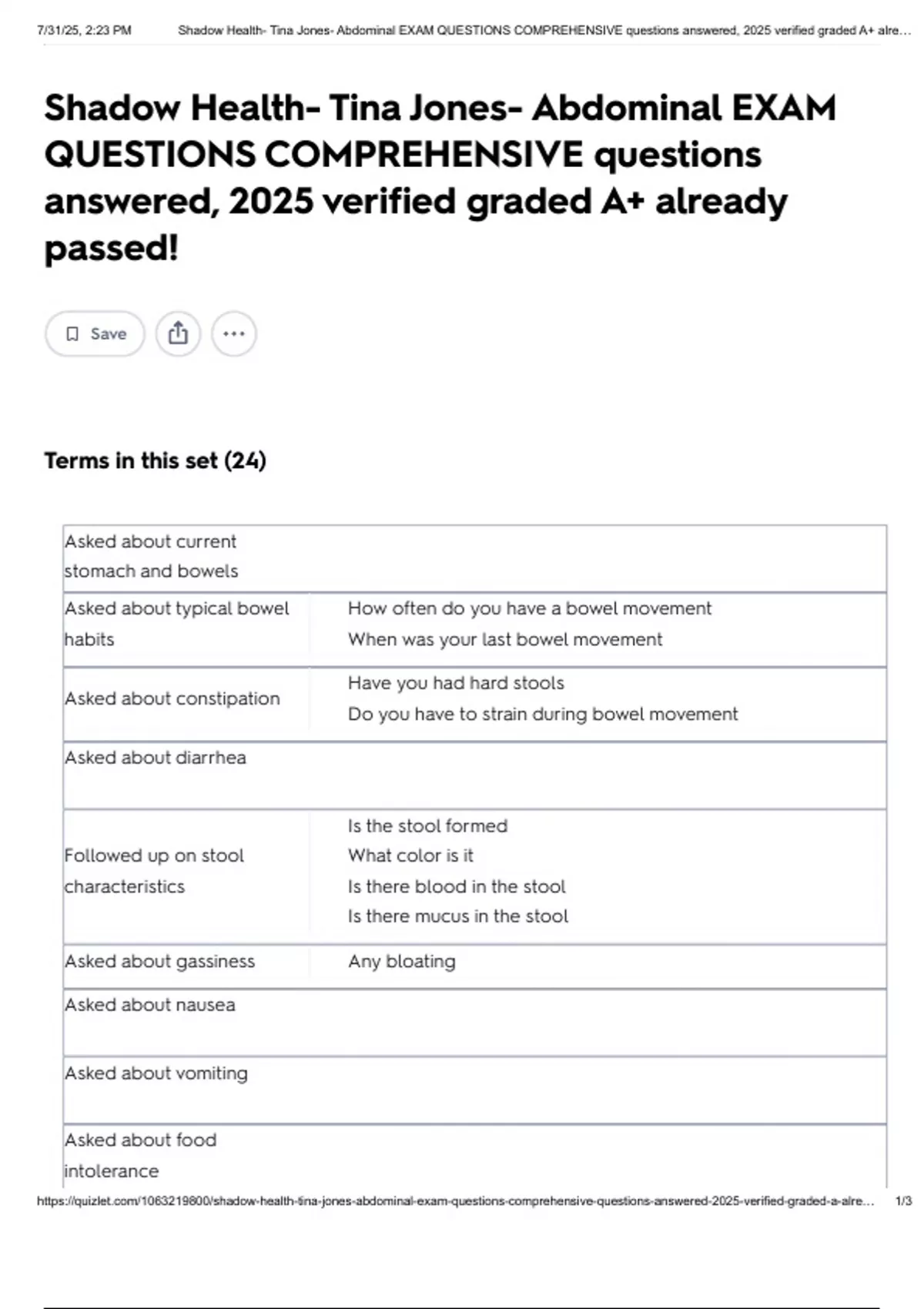924x1309 pixels.
Task: Select the 'Asked about current stomach and bowels' row
Action: pos(474,557)
